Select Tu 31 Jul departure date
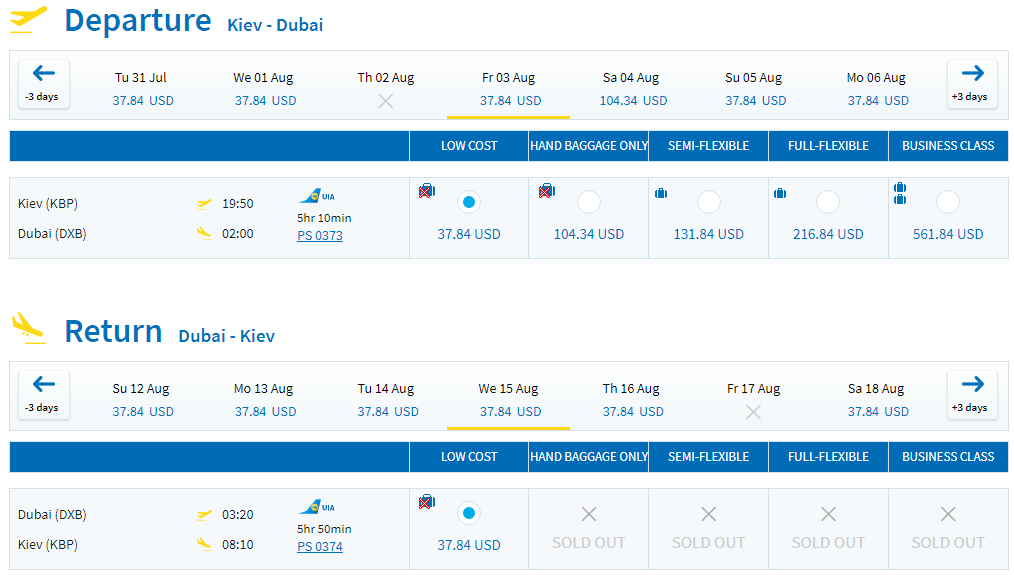1014x575 pixels. click(x=142, y=89)
